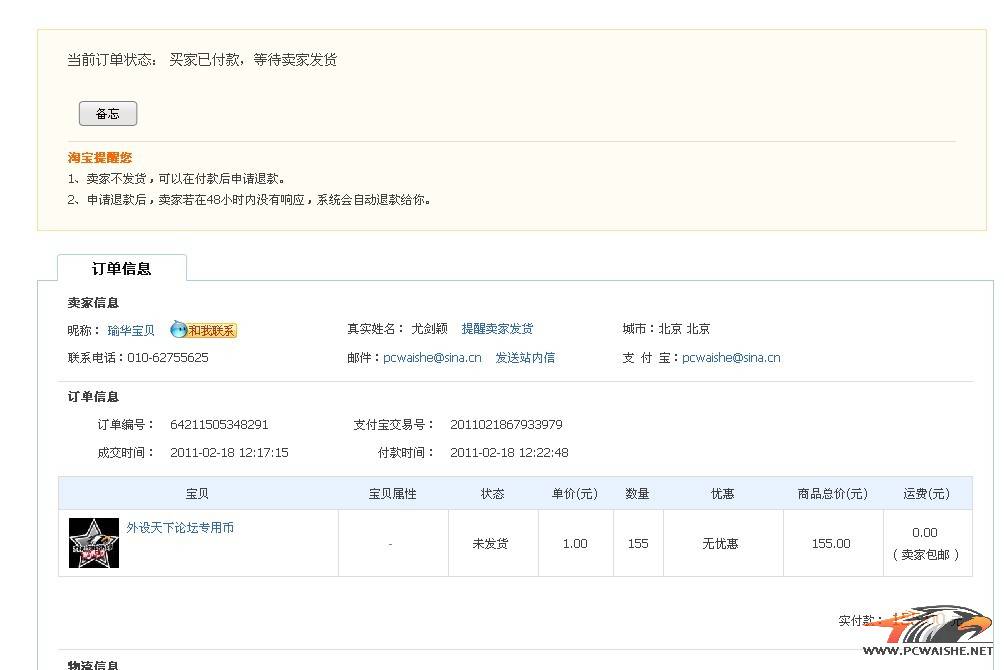Click the 宝贝 column header

tap(197, 494)
